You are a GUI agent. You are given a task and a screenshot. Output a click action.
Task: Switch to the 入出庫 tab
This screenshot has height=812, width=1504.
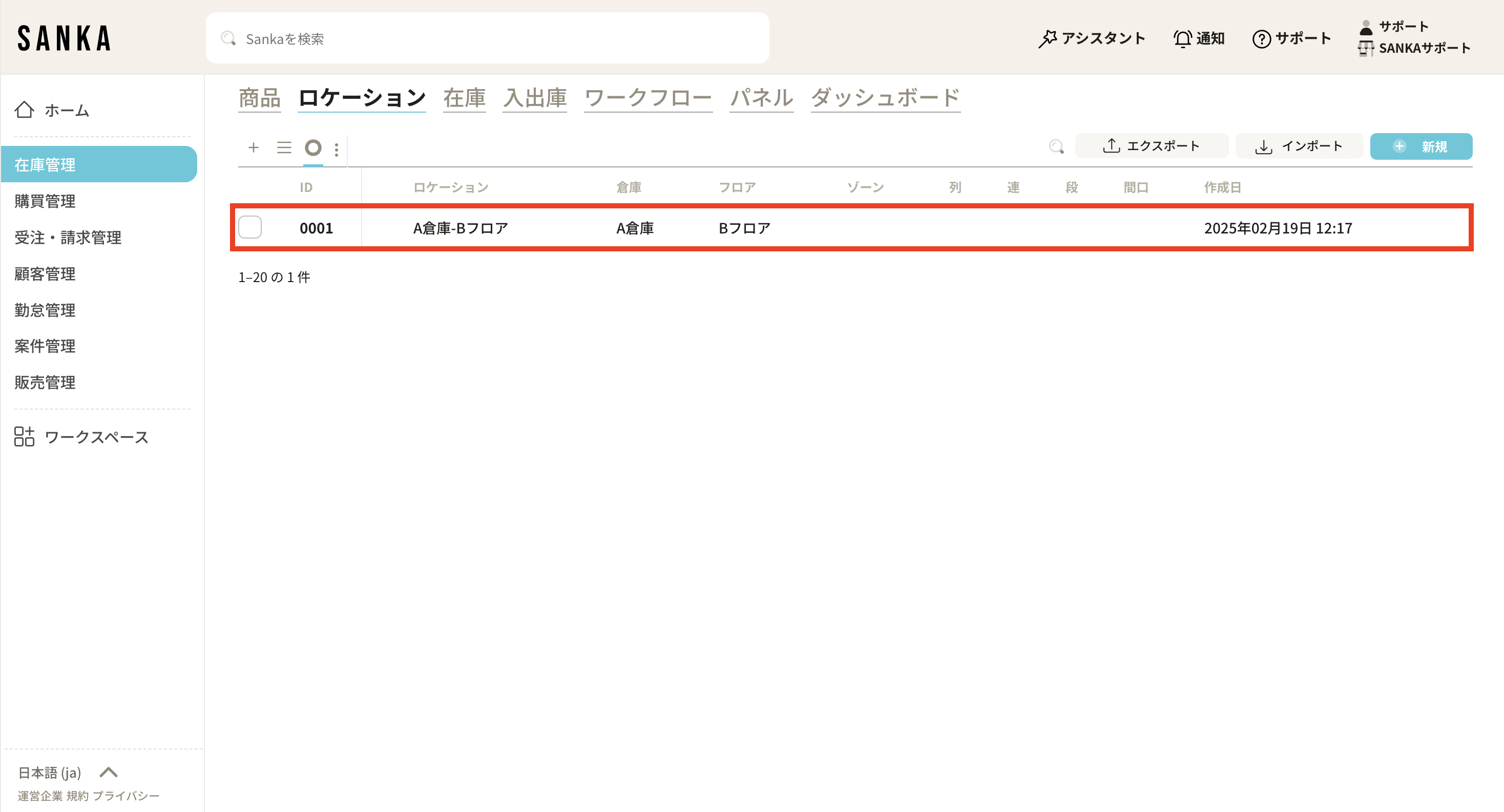[535, 97]
